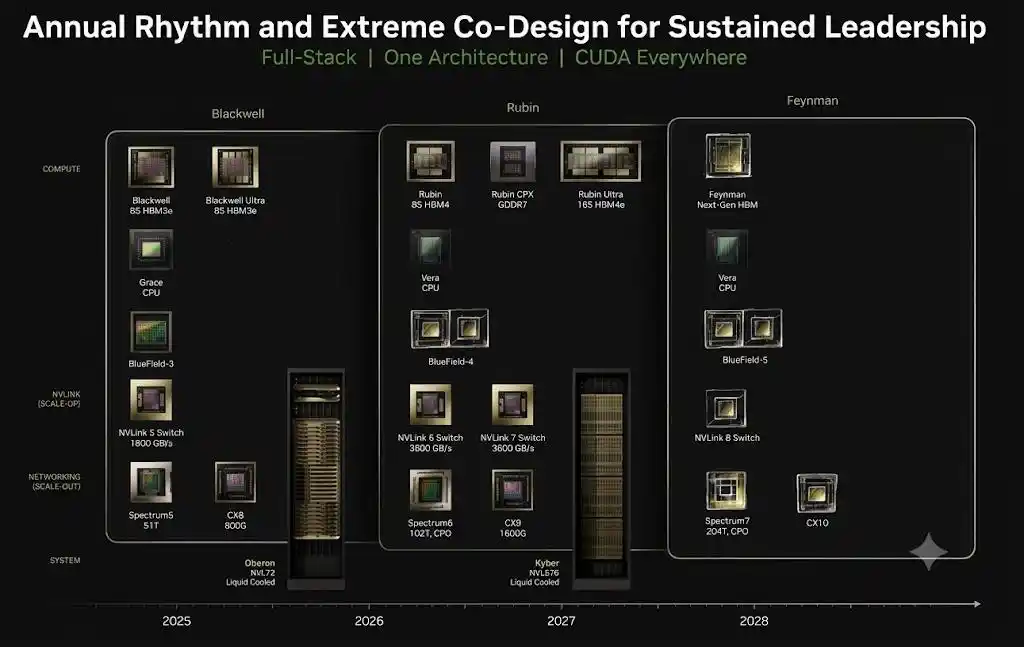Screen dimensions: 1024x647
Task: Click the 2028 timeline marker
Action: click(x=754, y=621)
